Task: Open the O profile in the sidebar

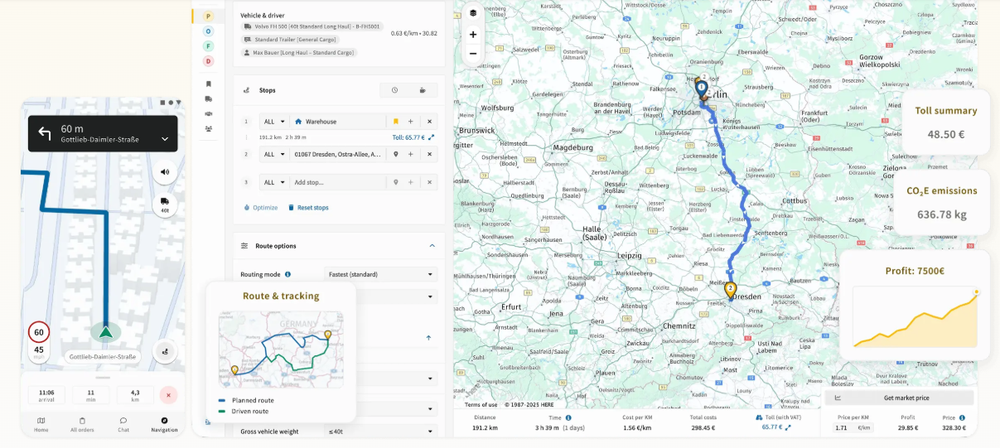Action: tap(208, 31)
